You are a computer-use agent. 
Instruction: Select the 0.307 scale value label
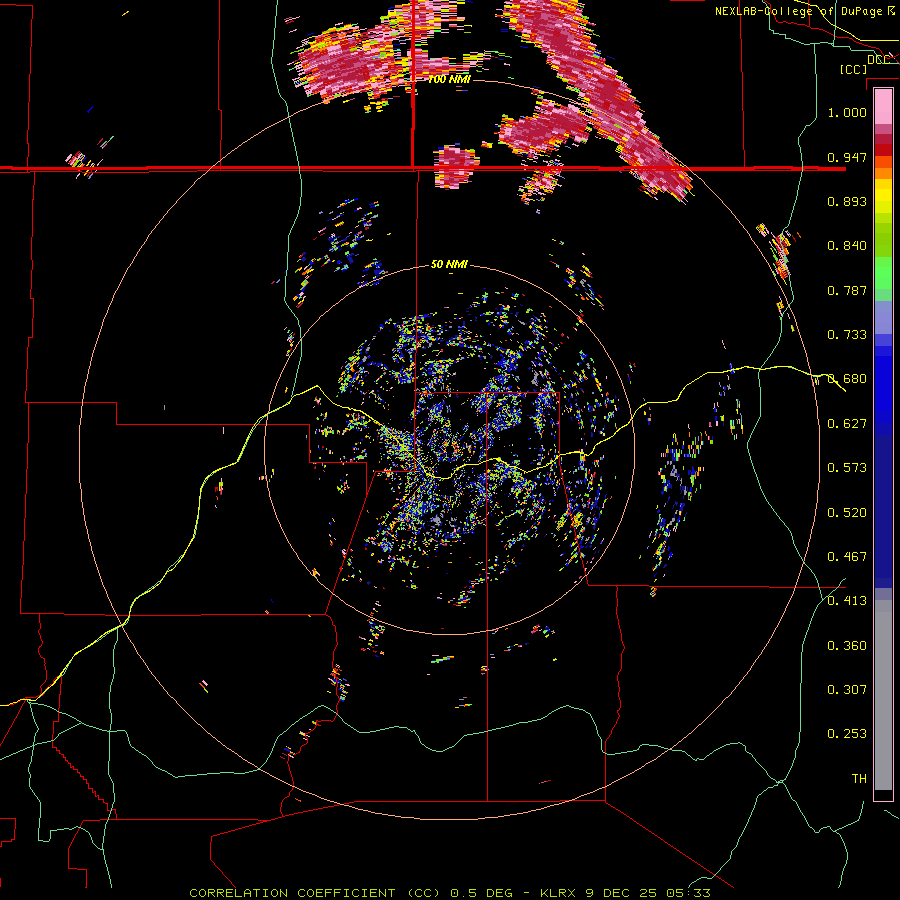coord(847,690)
